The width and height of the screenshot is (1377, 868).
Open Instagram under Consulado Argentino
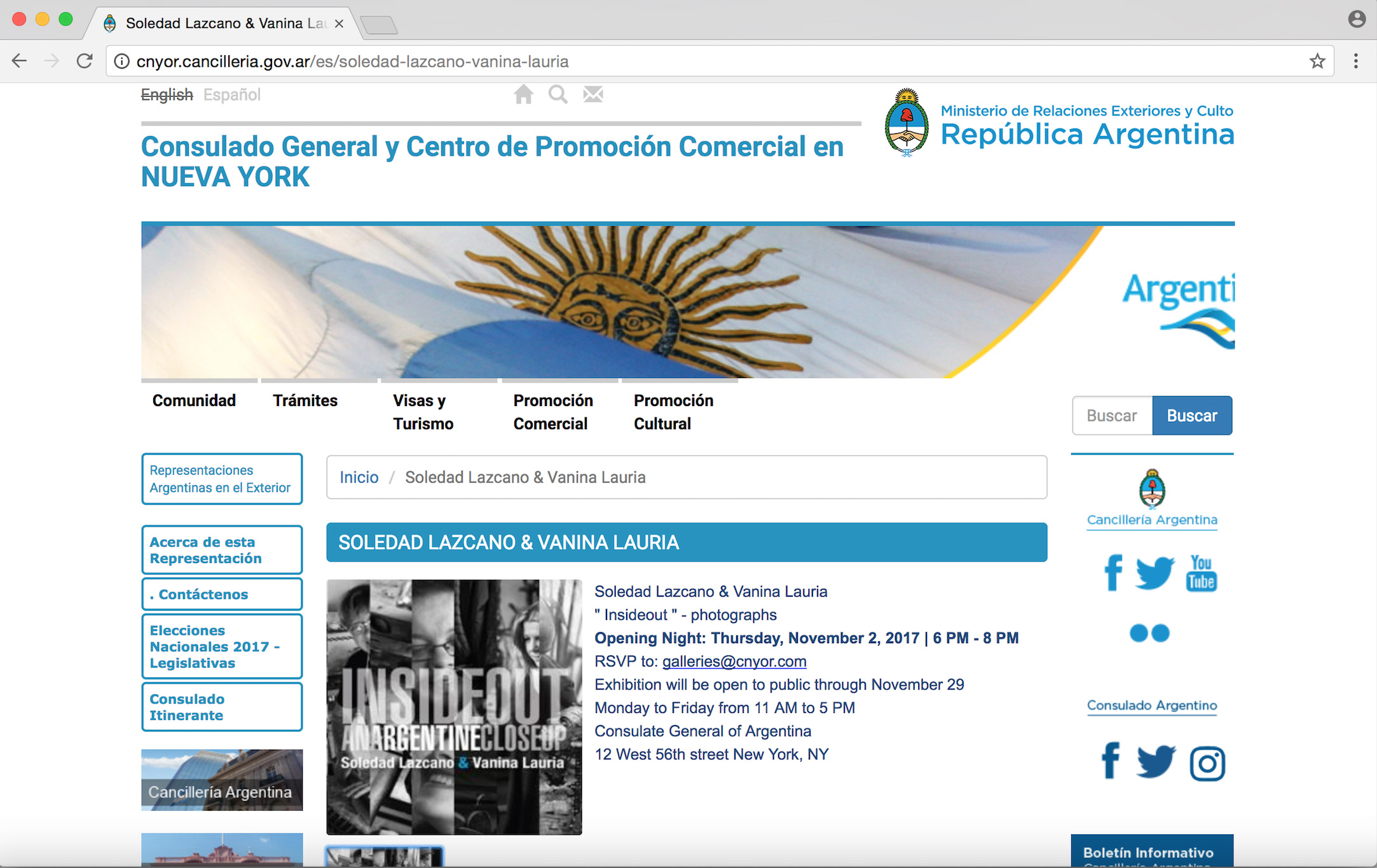[x=1207, y=763]
